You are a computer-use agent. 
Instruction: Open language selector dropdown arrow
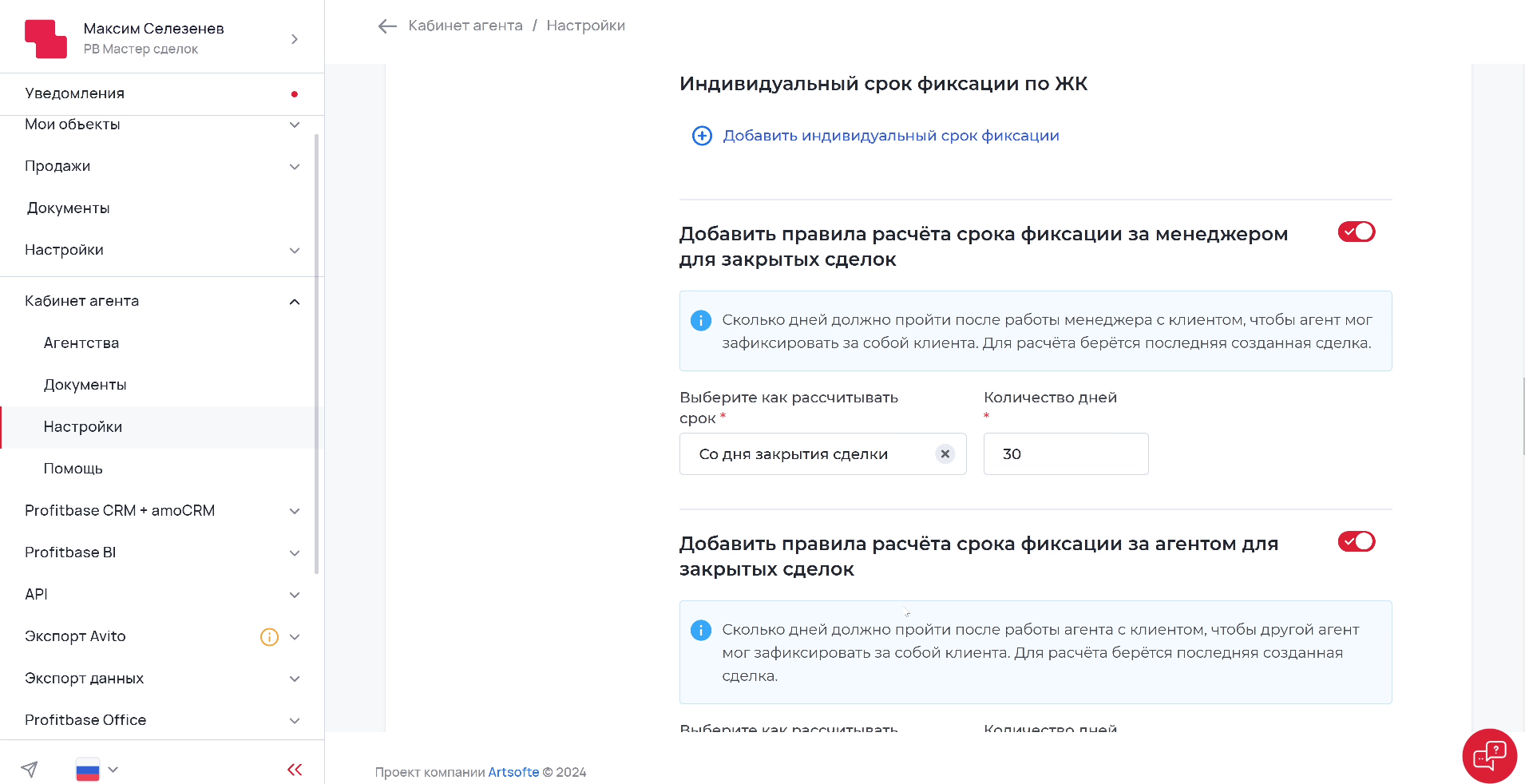click(x=113, y=770)
